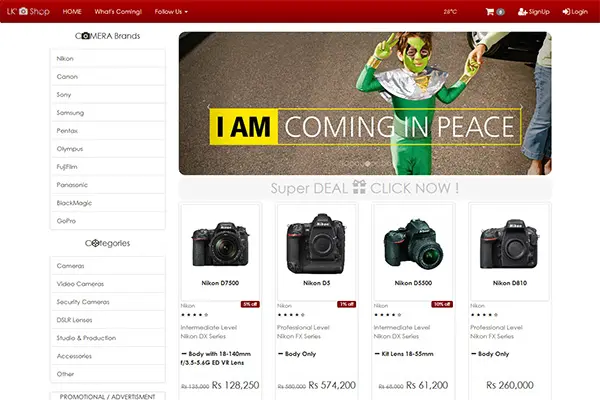Select the Panasonic brand
Image resolution: width=600 pixels, height=400 pixels.
(108, 184)
